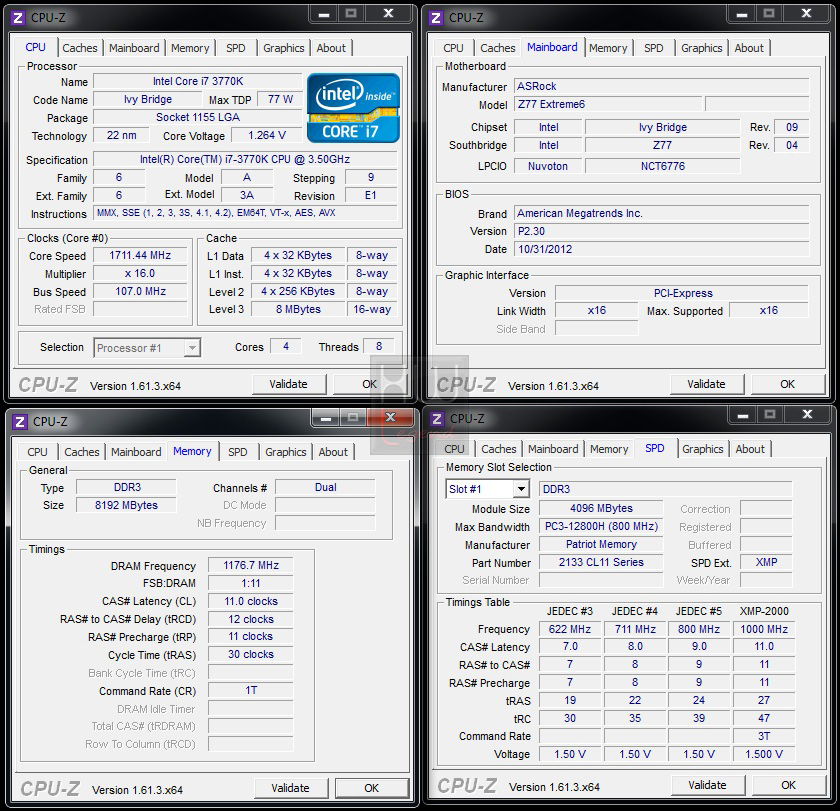The image size is (840, 811).
Task: Click the CPU-Z app icon in the Mainboard tab window's title bar
Action: point(436,18)
